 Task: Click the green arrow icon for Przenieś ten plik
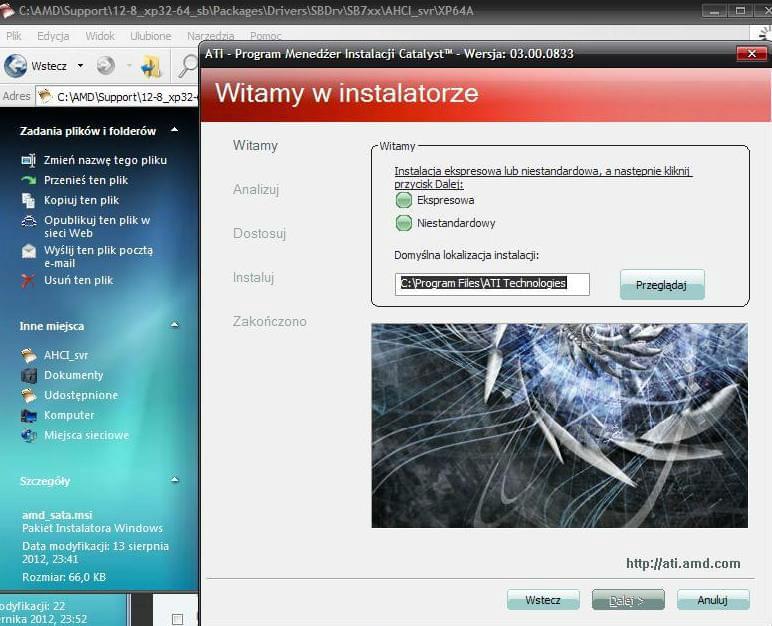(29, 180)
